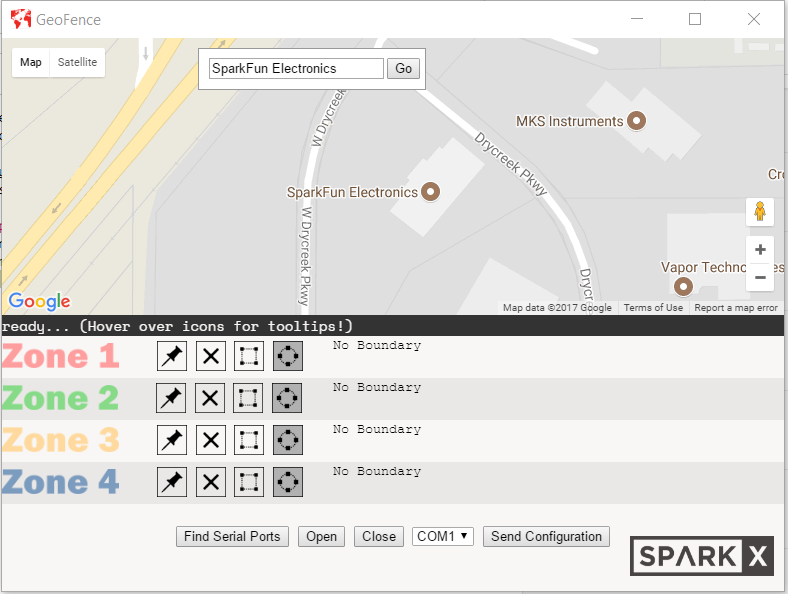Screen dimensions: 788x594
Task: Select Zone 2 rectangle boundary tool
Action: click(x=248, y=398)
